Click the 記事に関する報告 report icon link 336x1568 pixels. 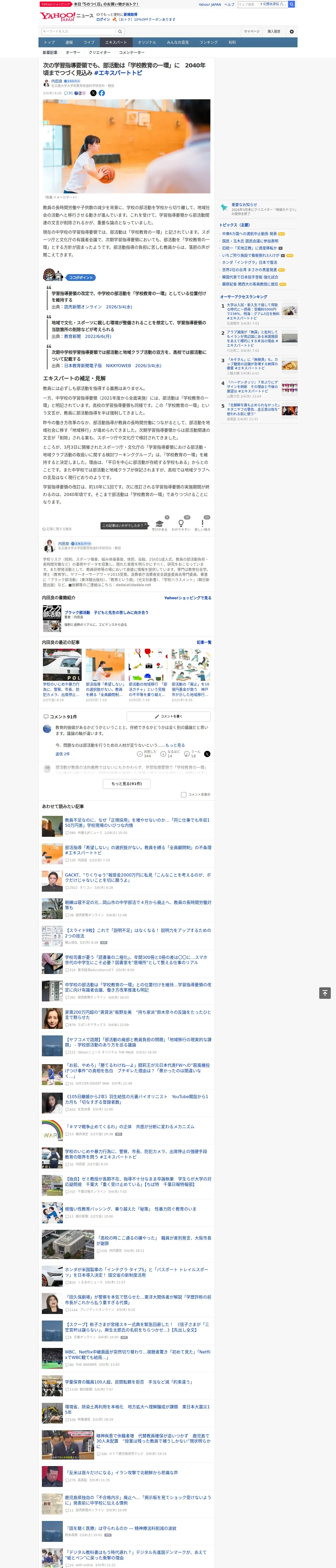(57, 529)
